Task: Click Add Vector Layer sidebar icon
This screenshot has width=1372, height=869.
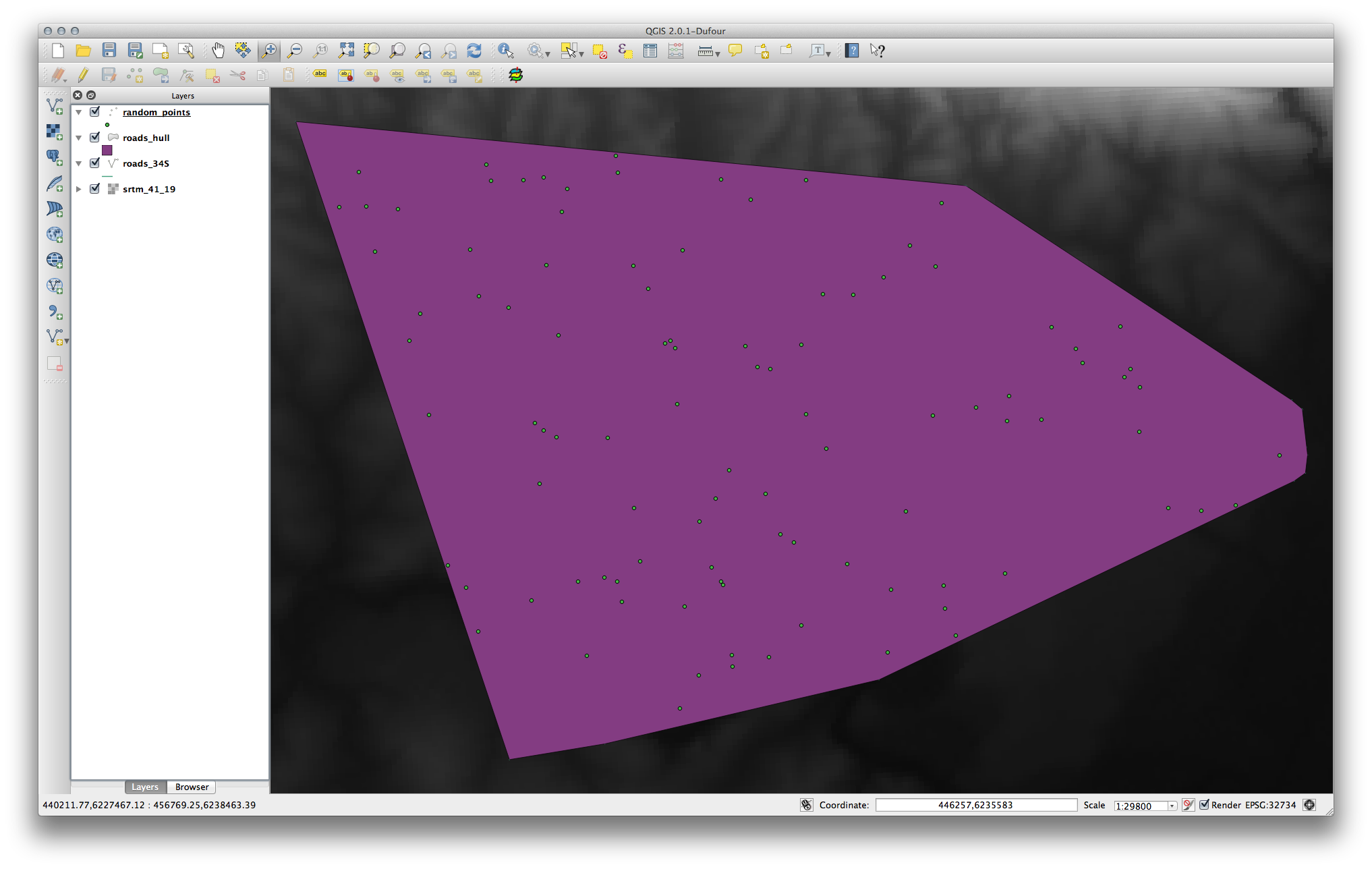Action: (x=55, y=106)
